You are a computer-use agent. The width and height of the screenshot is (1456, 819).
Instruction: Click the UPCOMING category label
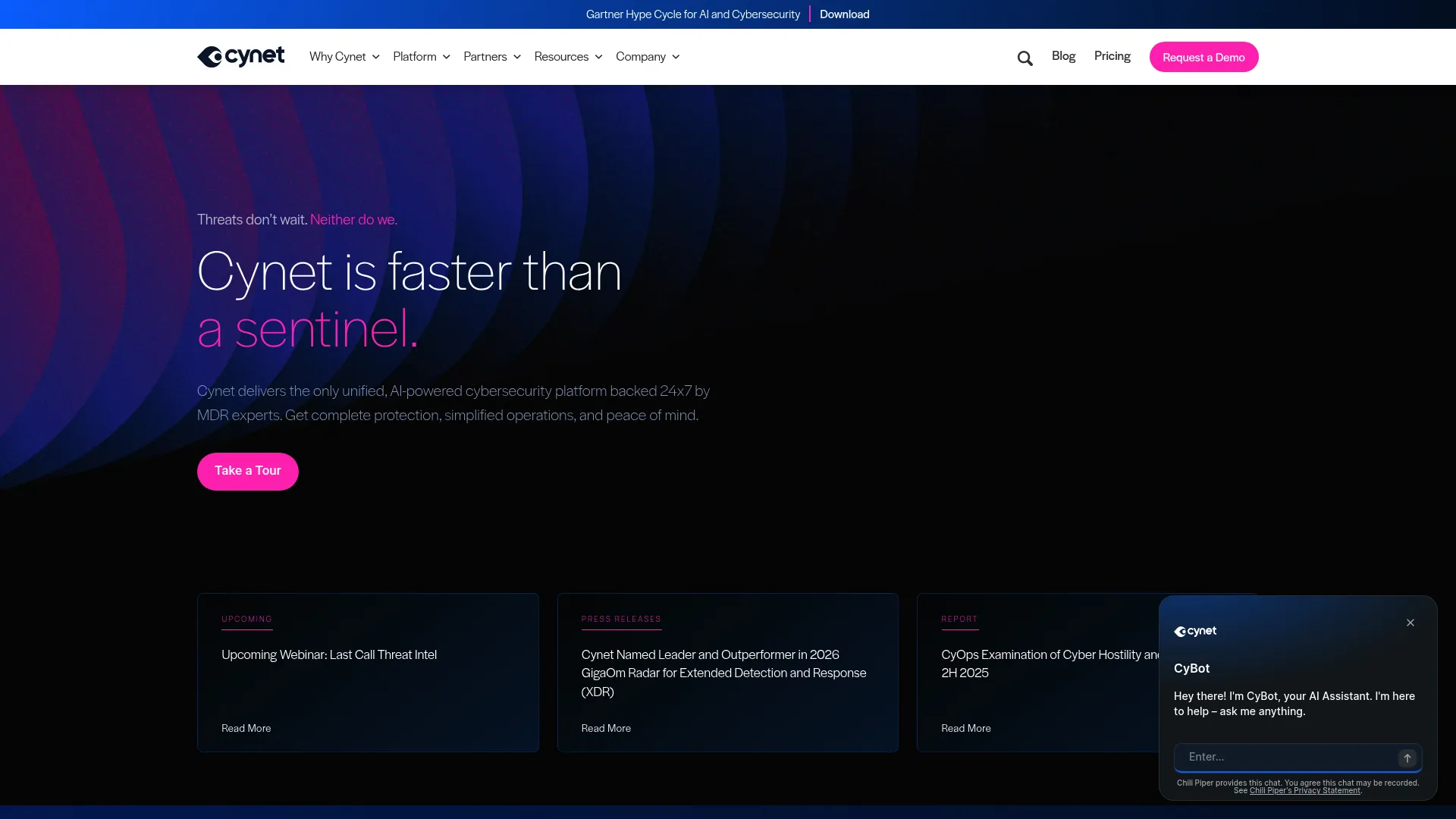click(246, 619)
